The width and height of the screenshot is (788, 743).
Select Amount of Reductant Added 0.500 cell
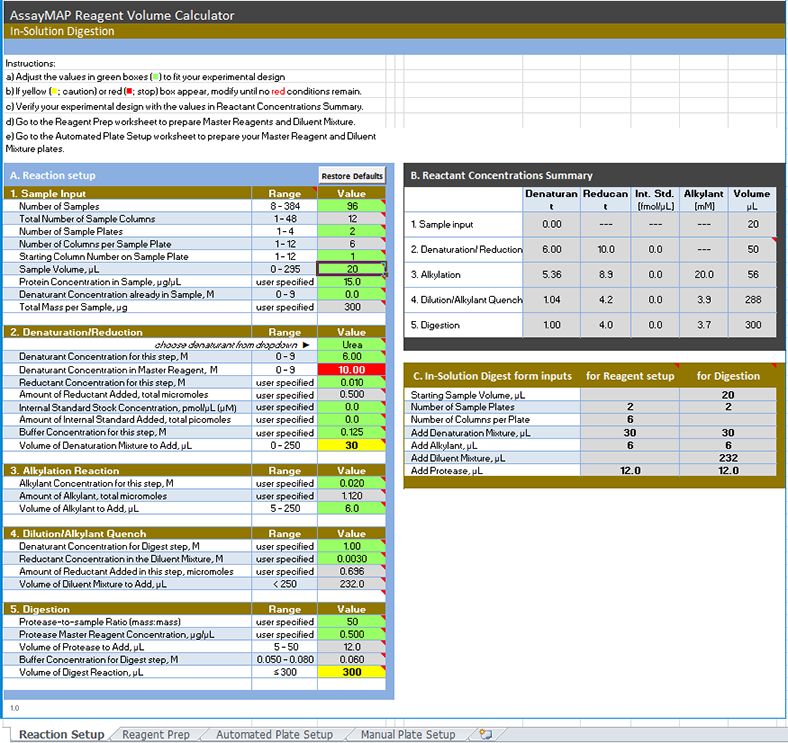tap(351, 395)
